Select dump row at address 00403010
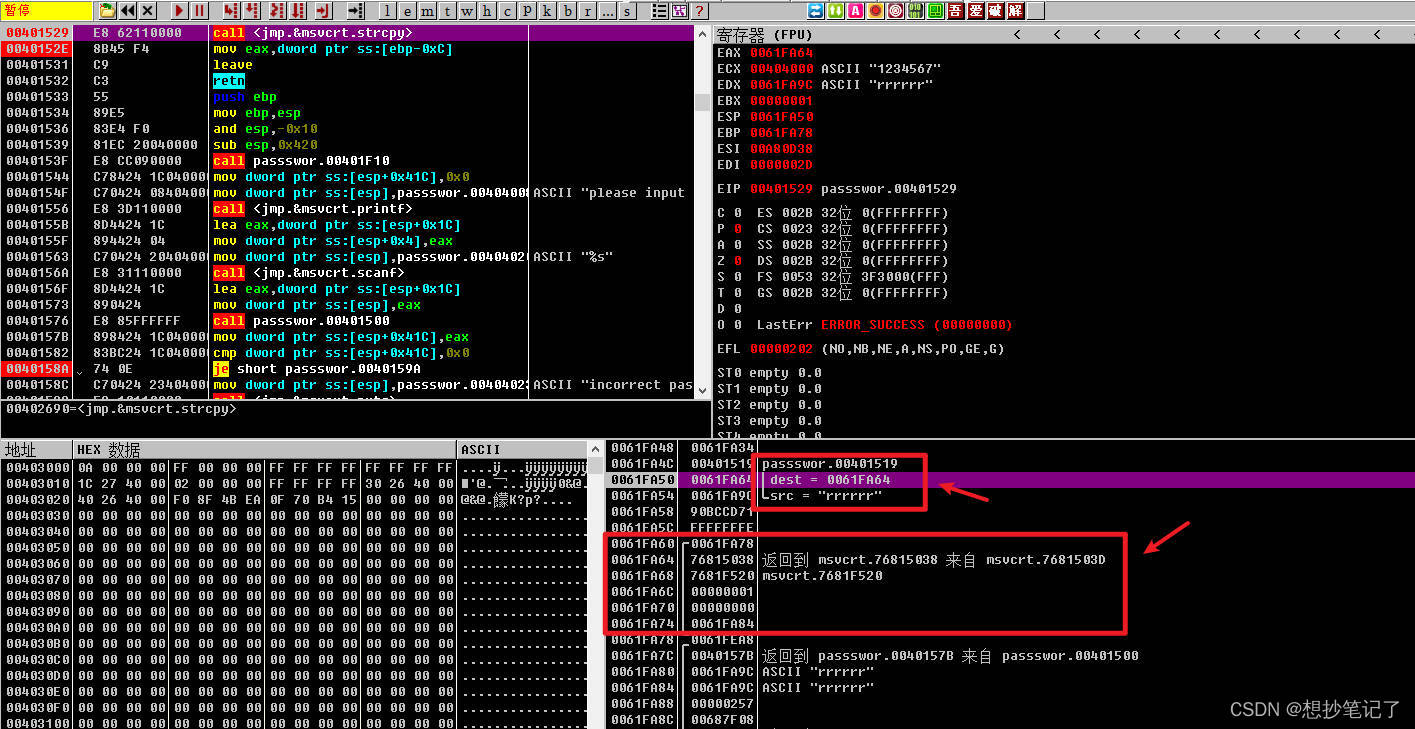The image size is (1415, 729). click(294, 483)
